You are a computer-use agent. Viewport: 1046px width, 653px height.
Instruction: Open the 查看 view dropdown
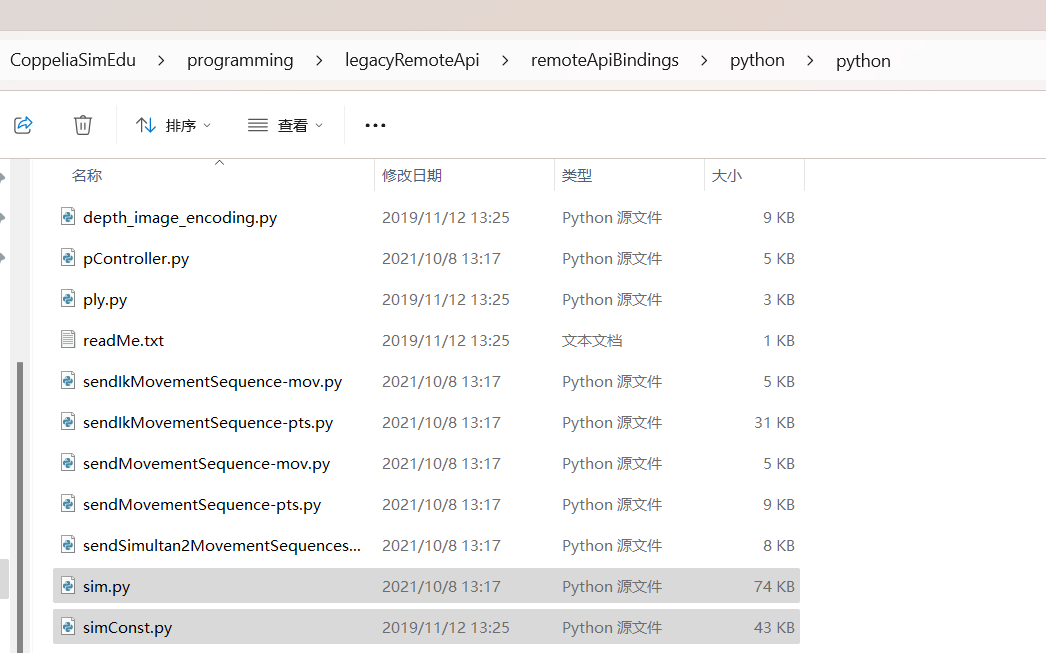[x=285, y=124]
